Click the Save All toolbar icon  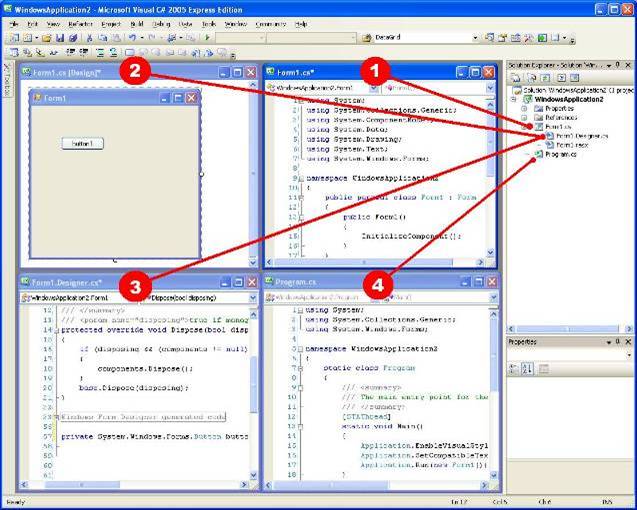(x=73, y=38)
